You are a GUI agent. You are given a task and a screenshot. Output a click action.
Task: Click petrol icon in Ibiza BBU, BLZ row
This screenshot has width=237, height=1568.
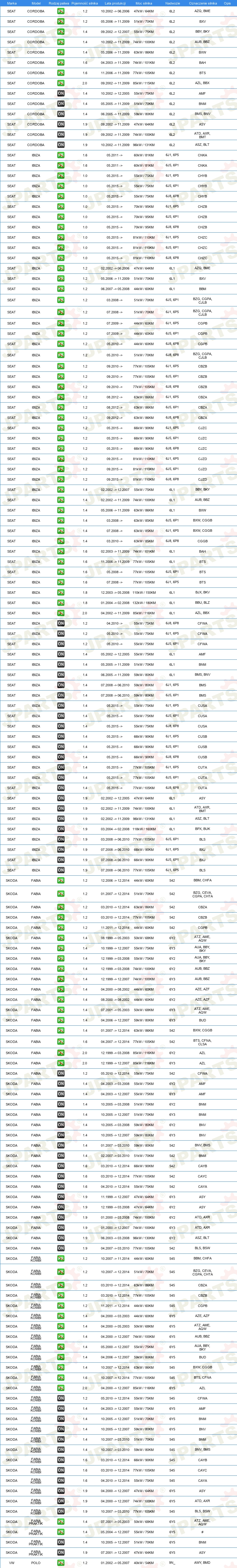coord(61,603)
